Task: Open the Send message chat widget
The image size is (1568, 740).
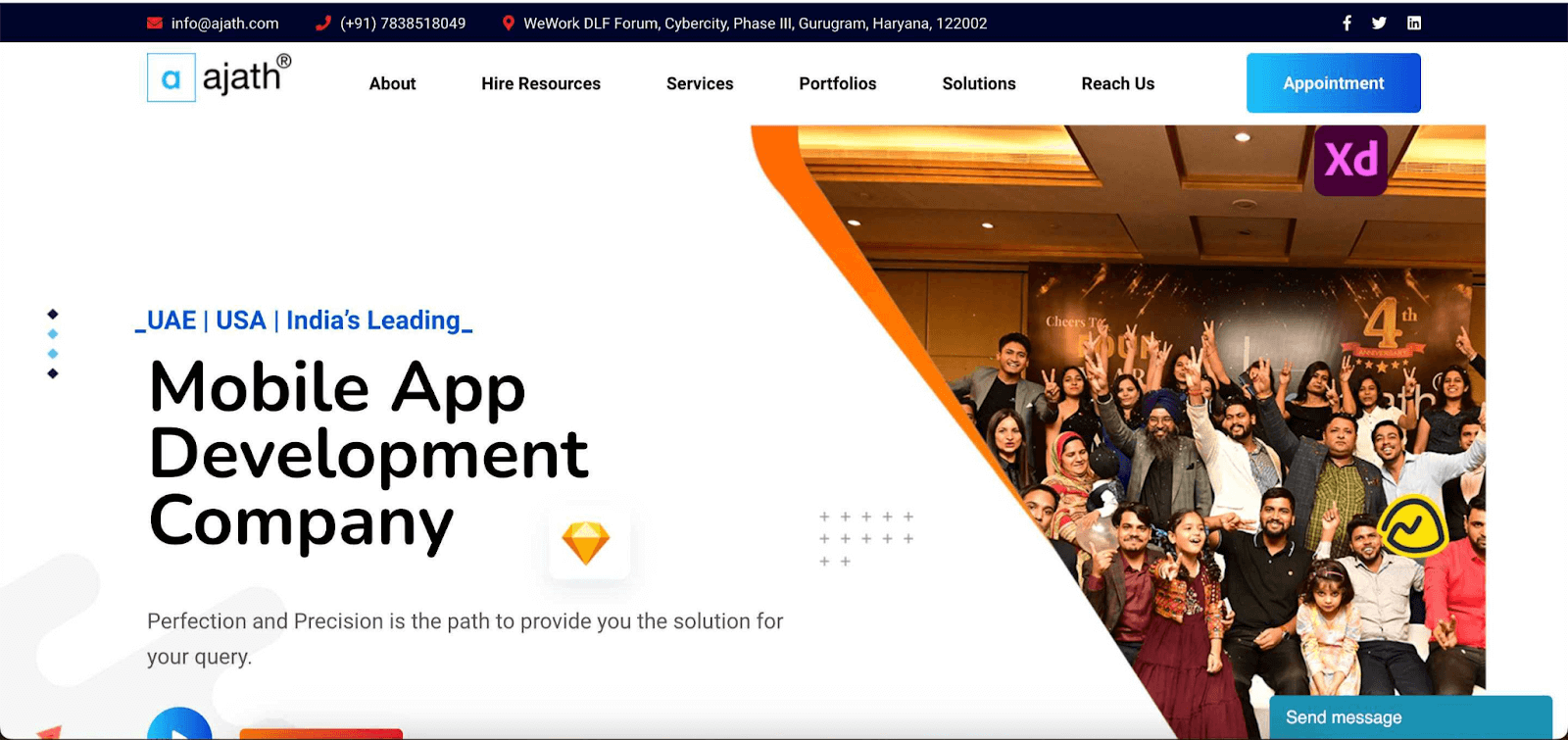Action: pos(1411,717)
